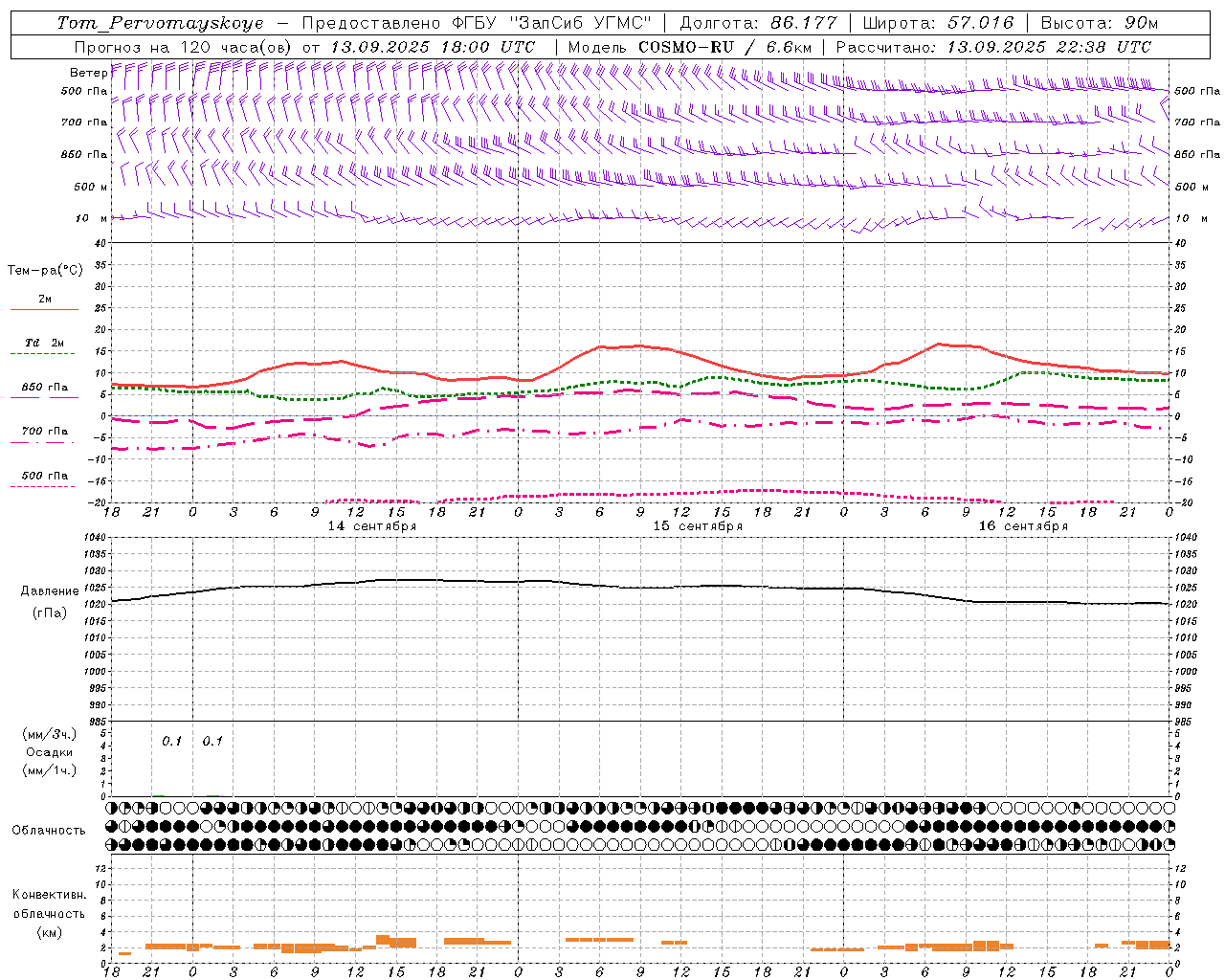Click the Осадки precipitation label
This screenshot has height=980, width=1225.
[x=50, y=752]
